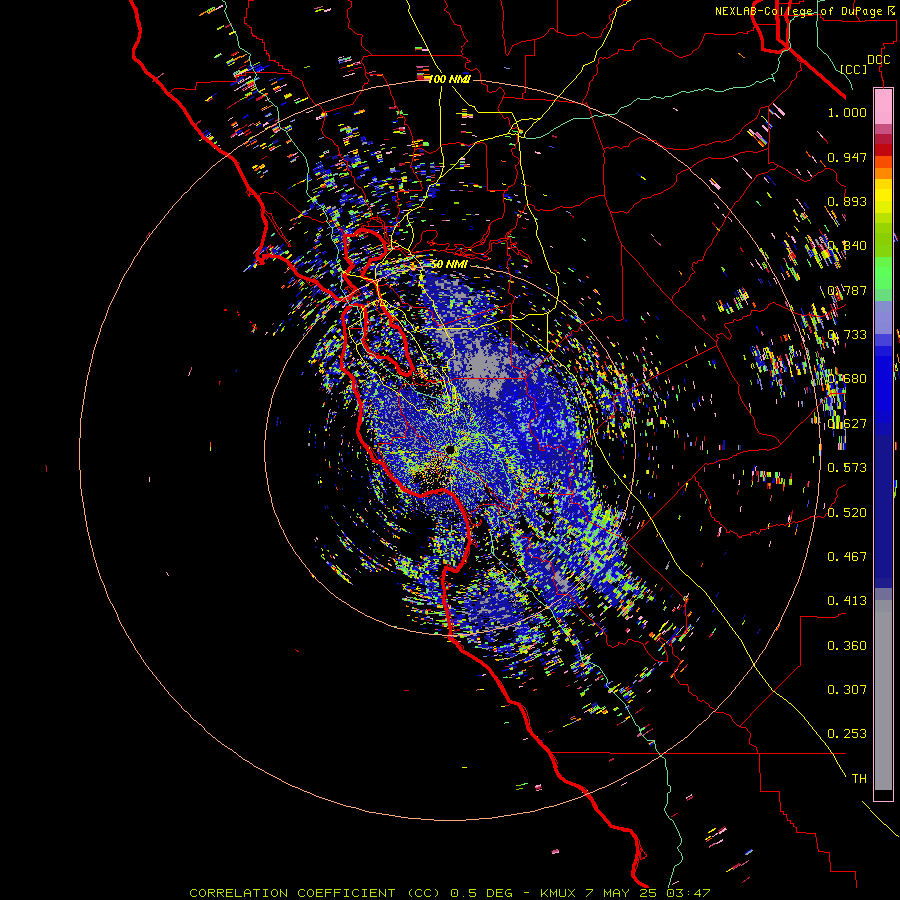900x900 pixels.
Task: Select the 0.307 scale value
Action: pos(847,690)
